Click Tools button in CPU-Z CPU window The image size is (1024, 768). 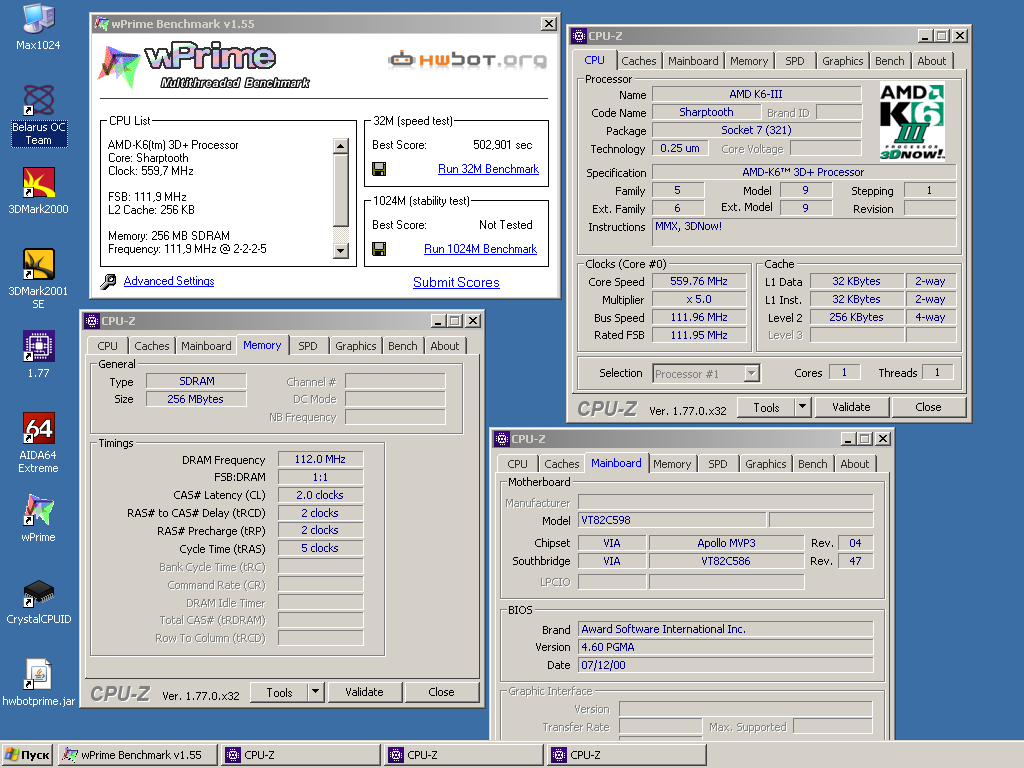point(766,407)
